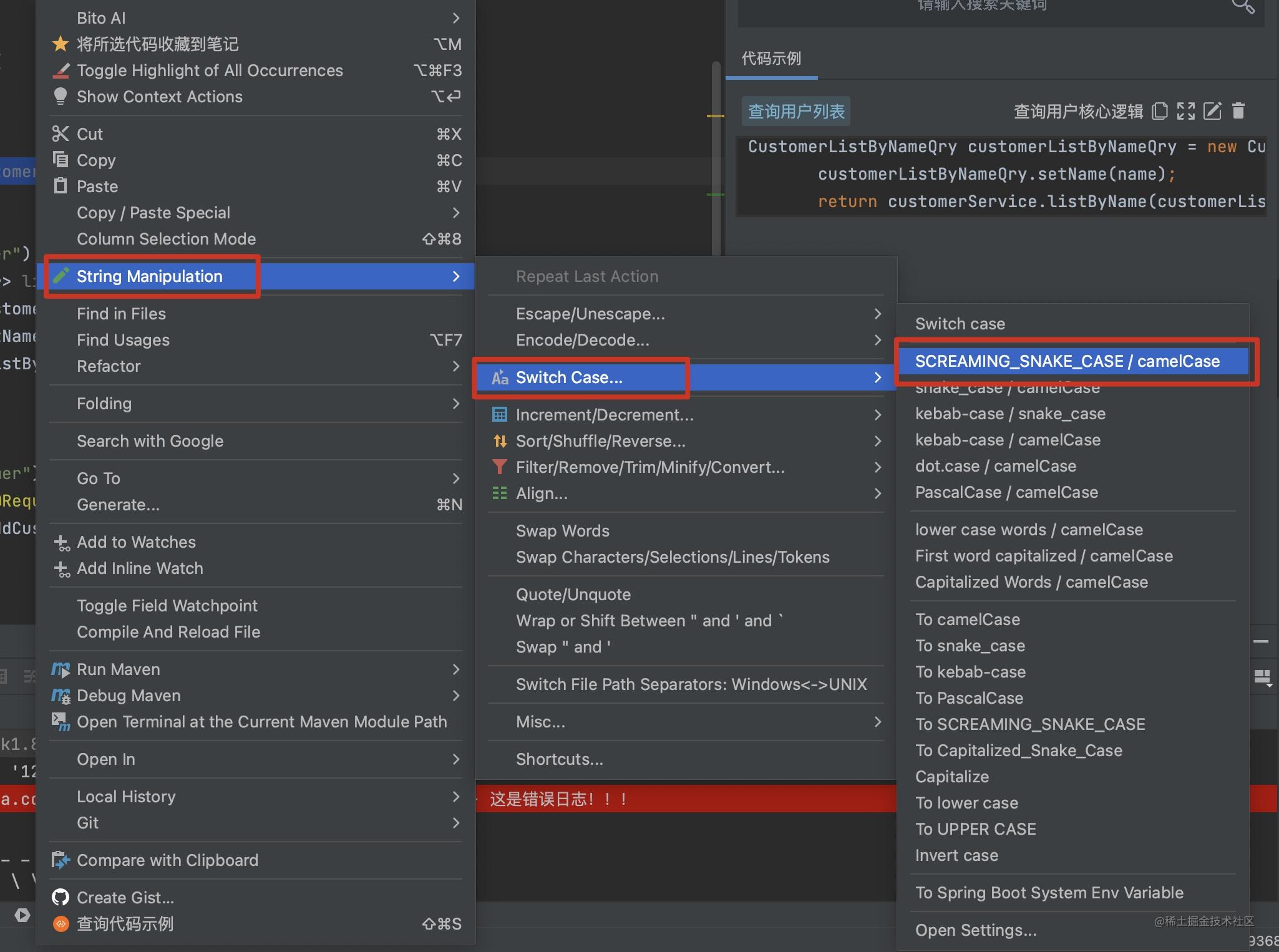
Task: Click the Copy icon in context menu
Action: click(61, 160)
